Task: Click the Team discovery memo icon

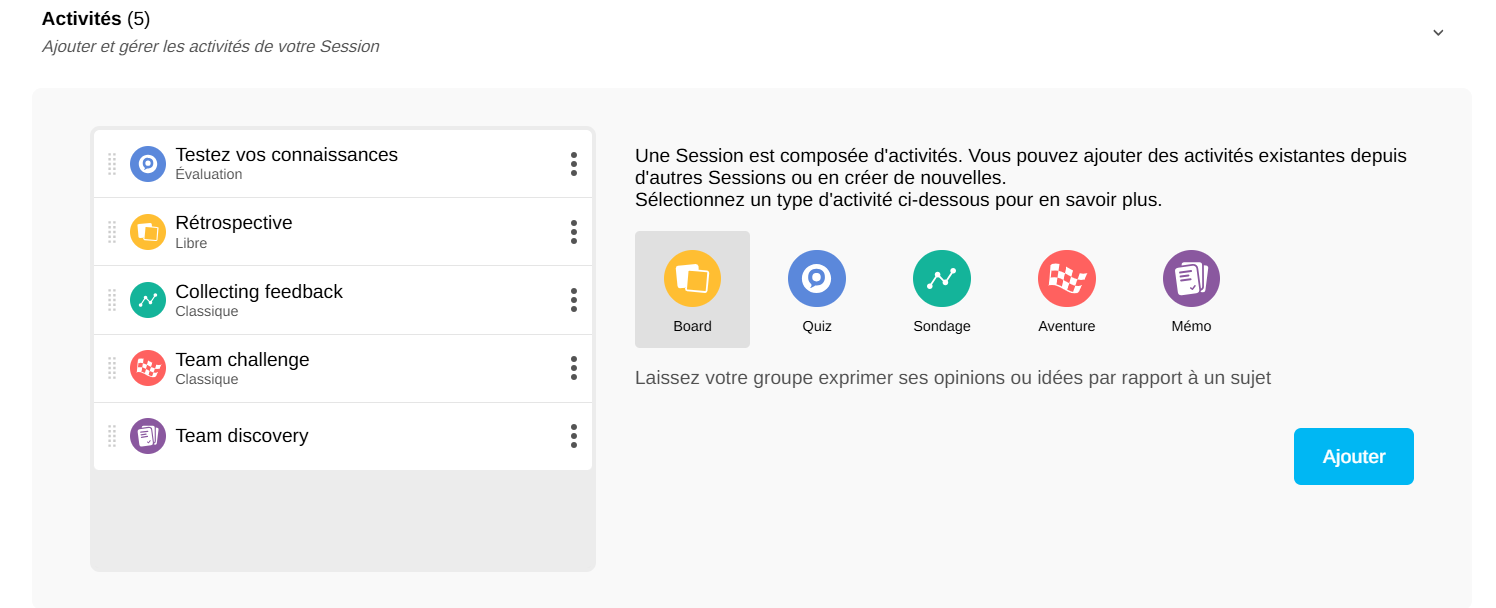Action: click(x=148, y=436)
